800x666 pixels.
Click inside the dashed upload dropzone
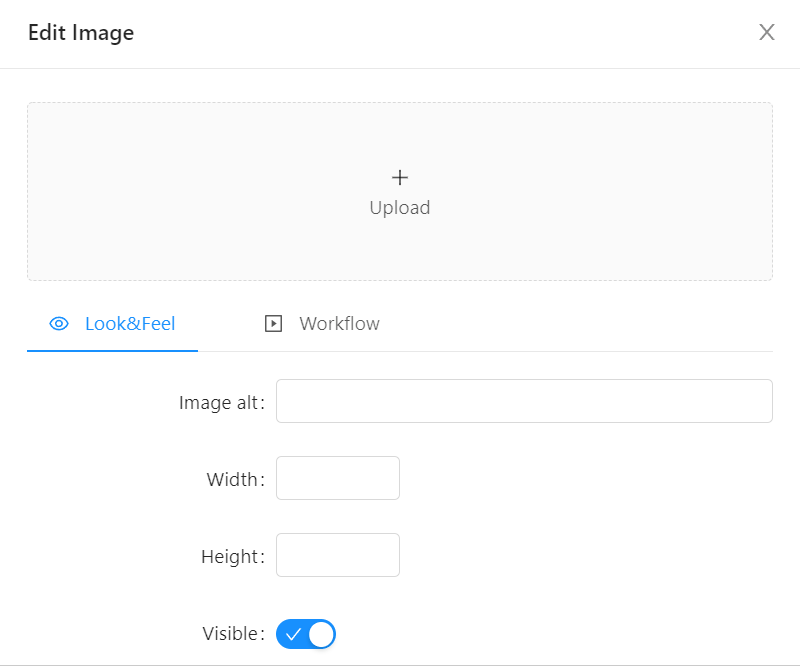(200, 190)
